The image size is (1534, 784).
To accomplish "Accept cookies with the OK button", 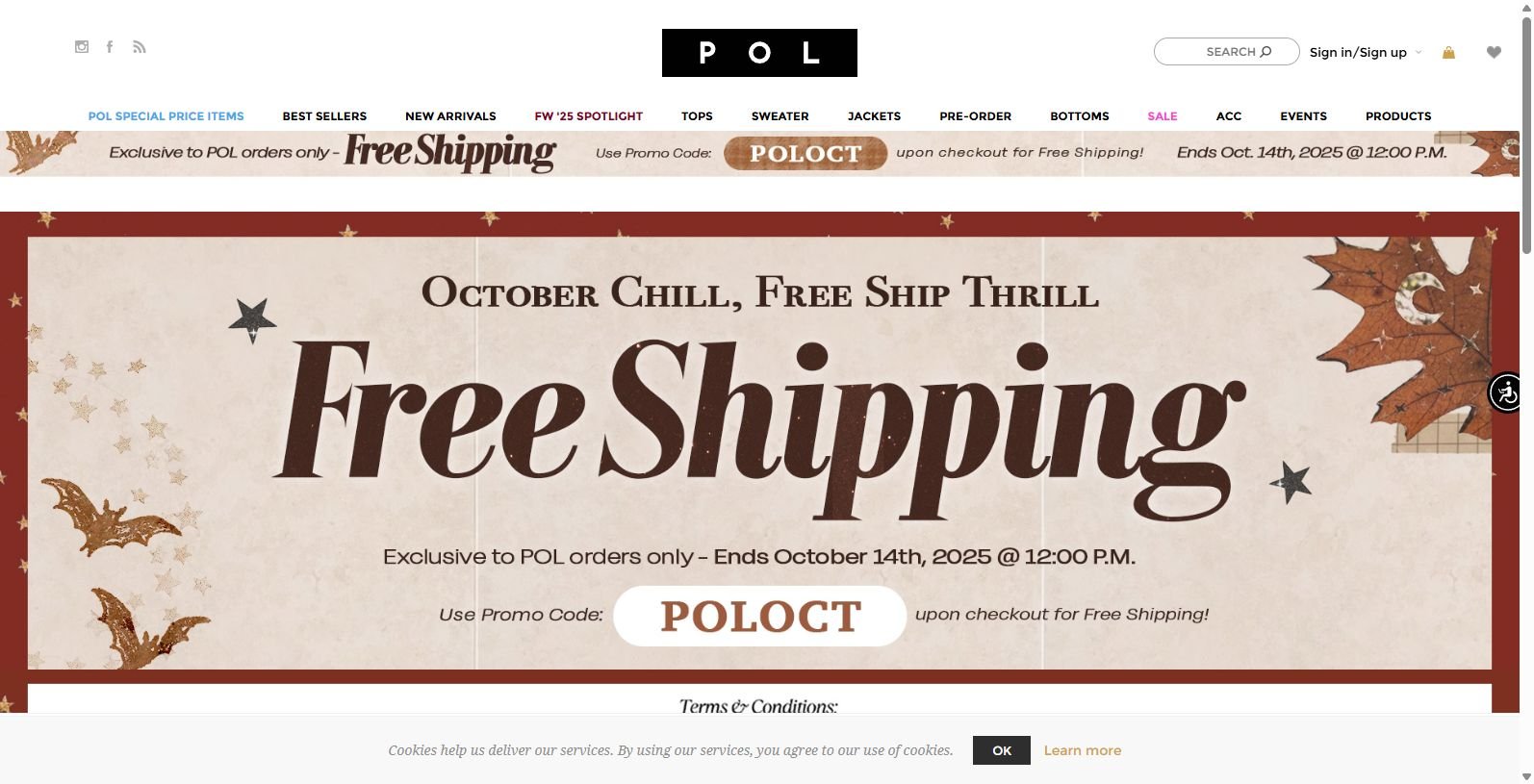I will (1001, 750).
